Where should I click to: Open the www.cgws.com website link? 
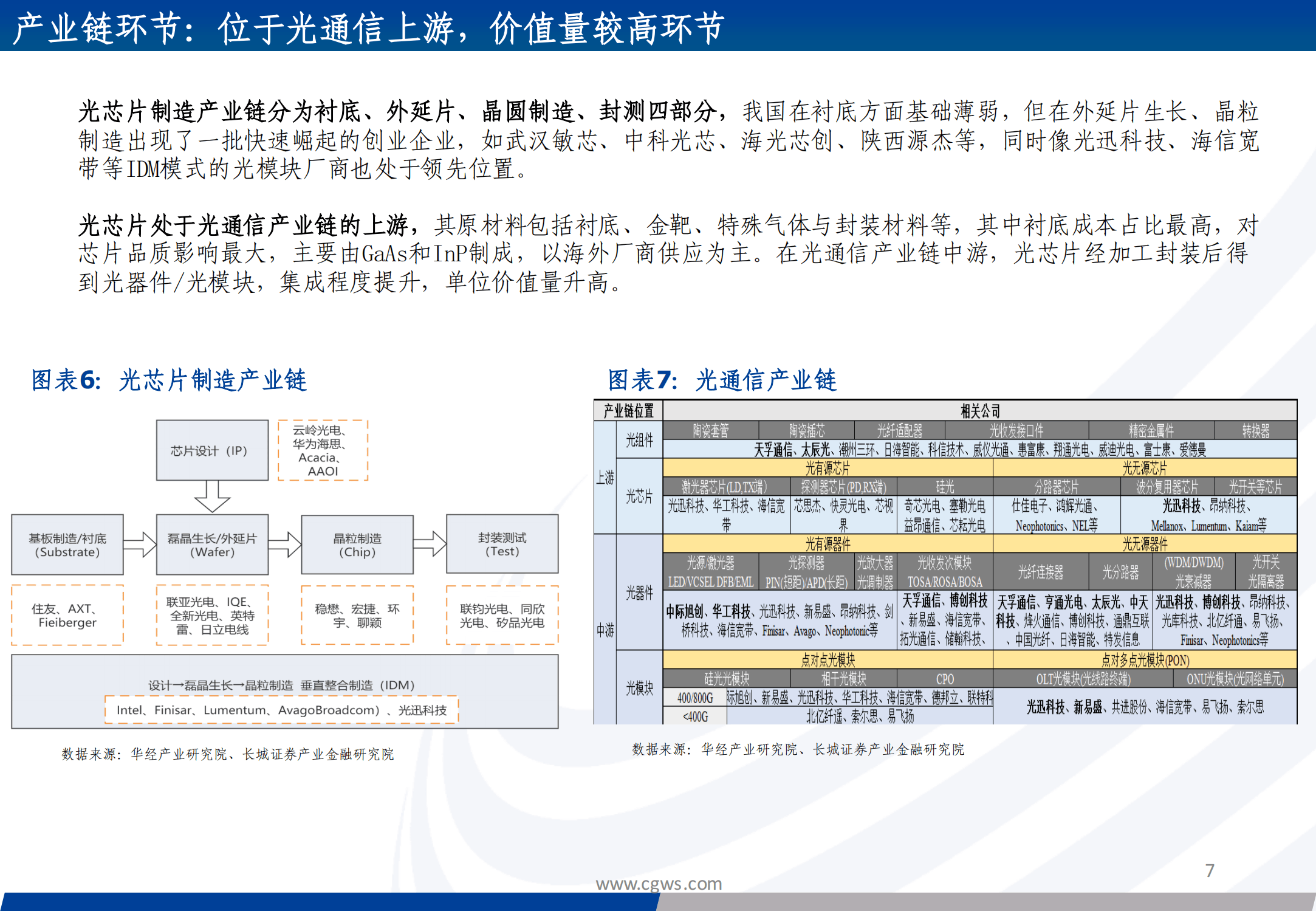click(x=657, y=884)
